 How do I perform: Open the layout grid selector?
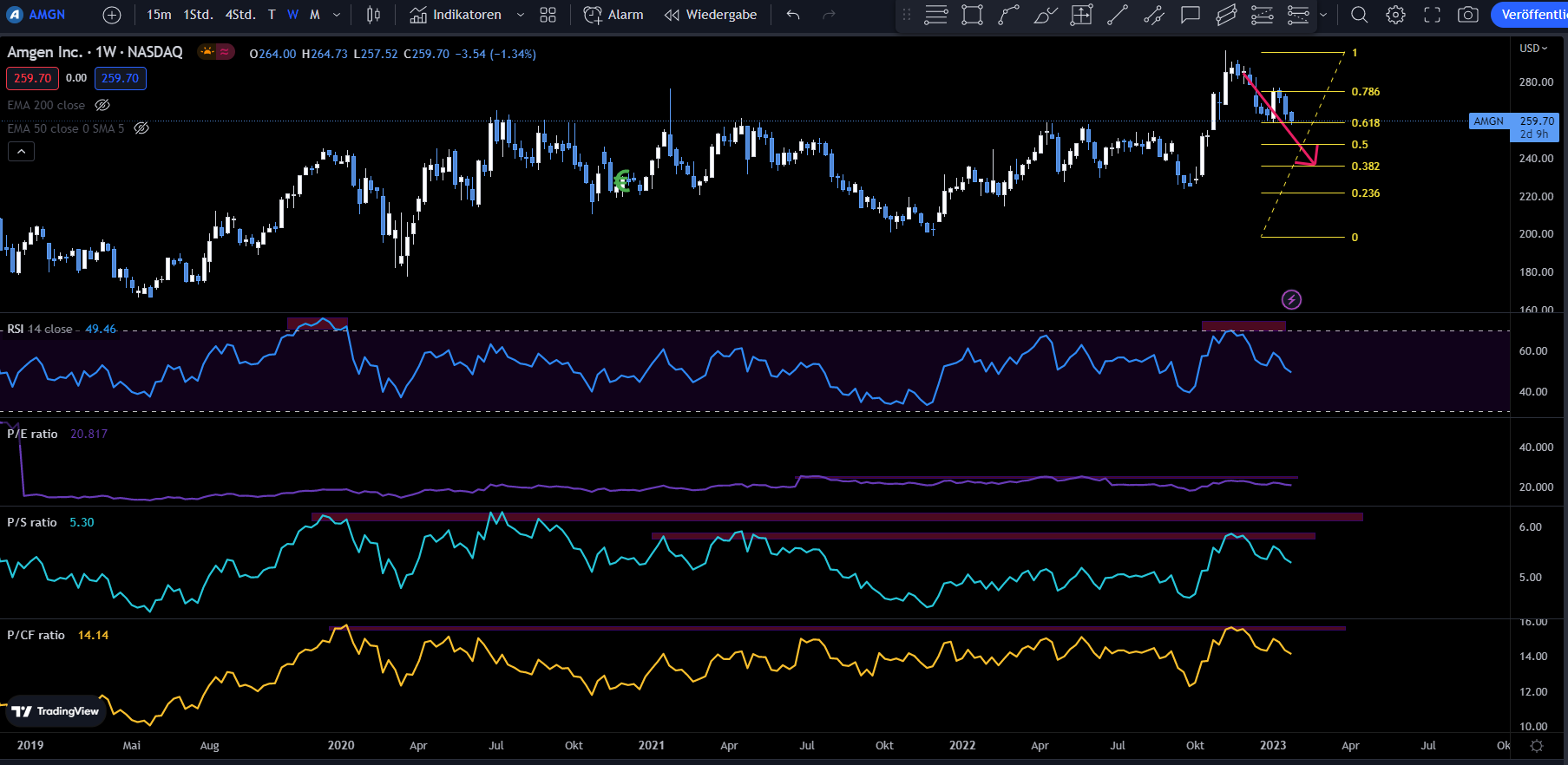pos(548,15)
